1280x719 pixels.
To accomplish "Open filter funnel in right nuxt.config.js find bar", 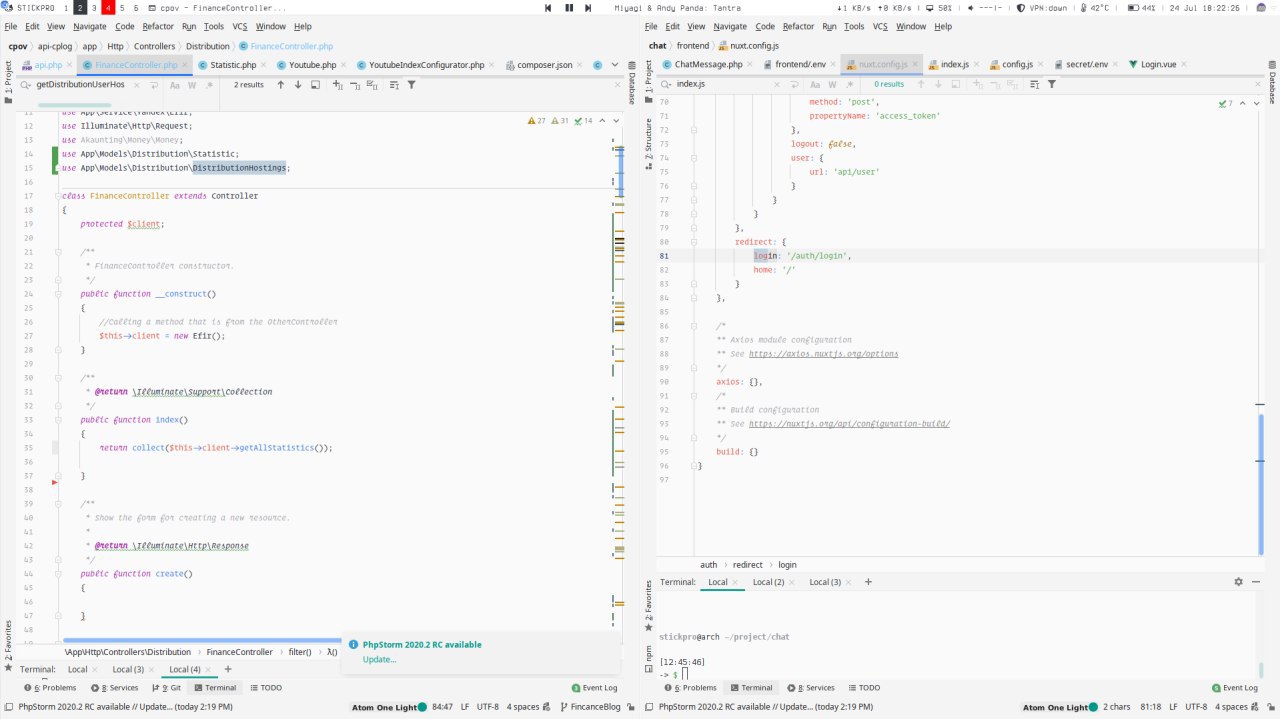I will pos(1051,84).
